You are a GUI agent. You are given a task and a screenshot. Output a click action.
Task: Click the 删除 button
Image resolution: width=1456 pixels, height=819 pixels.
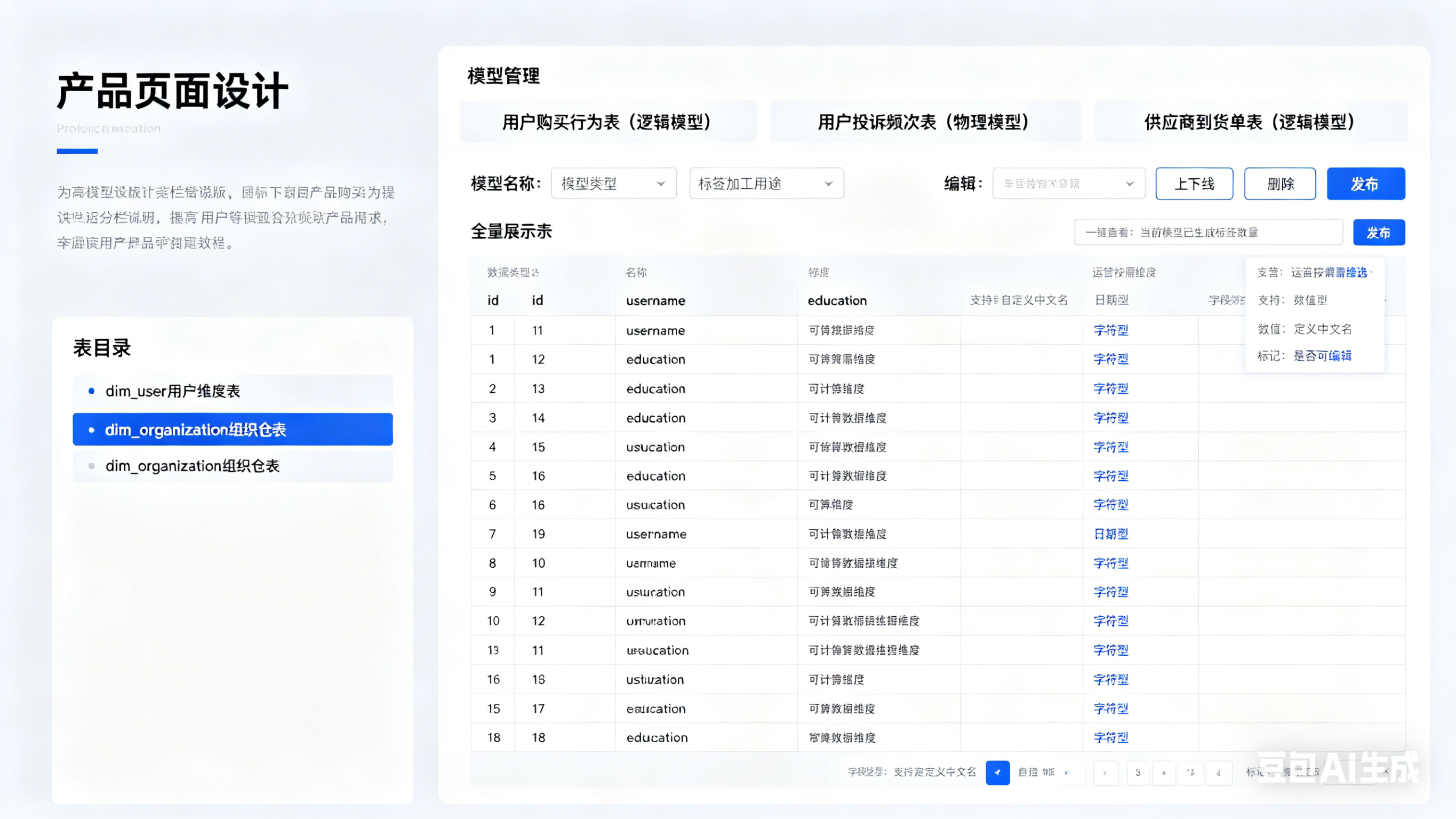(1279, 183)
